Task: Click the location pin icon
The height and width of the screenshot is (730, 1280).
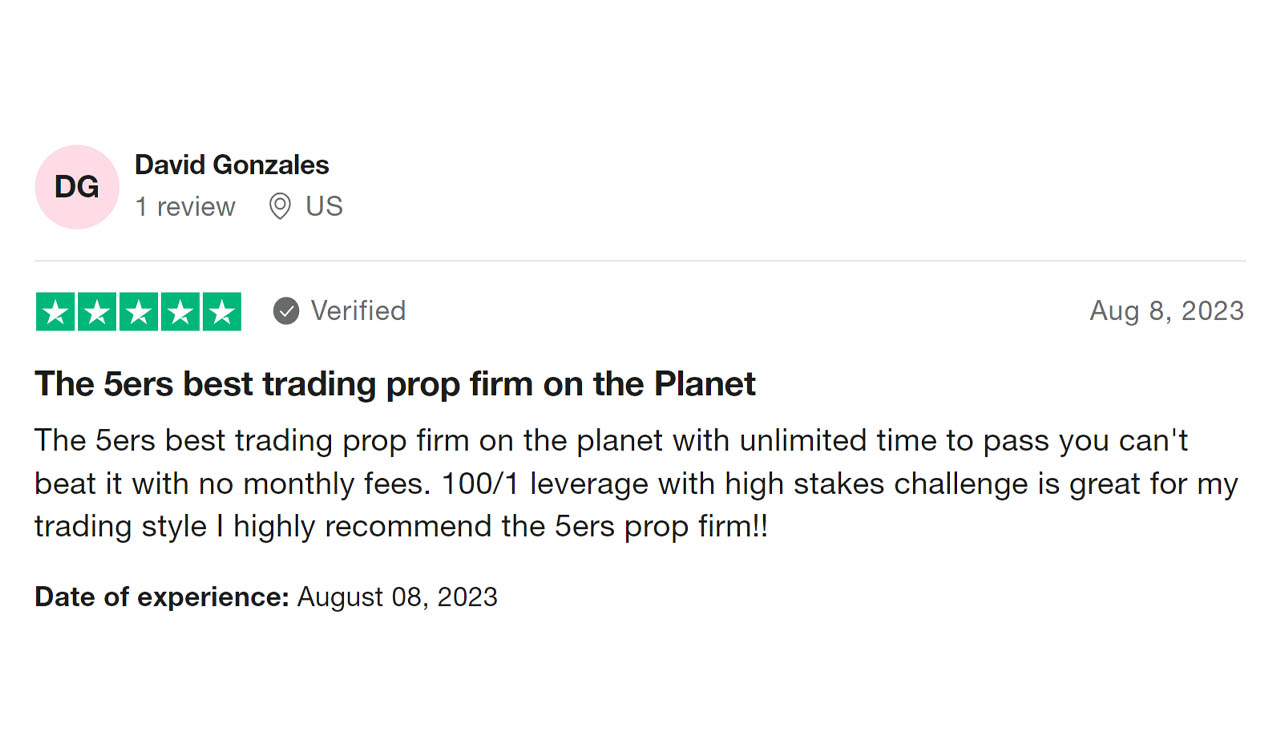Action: 280,207
